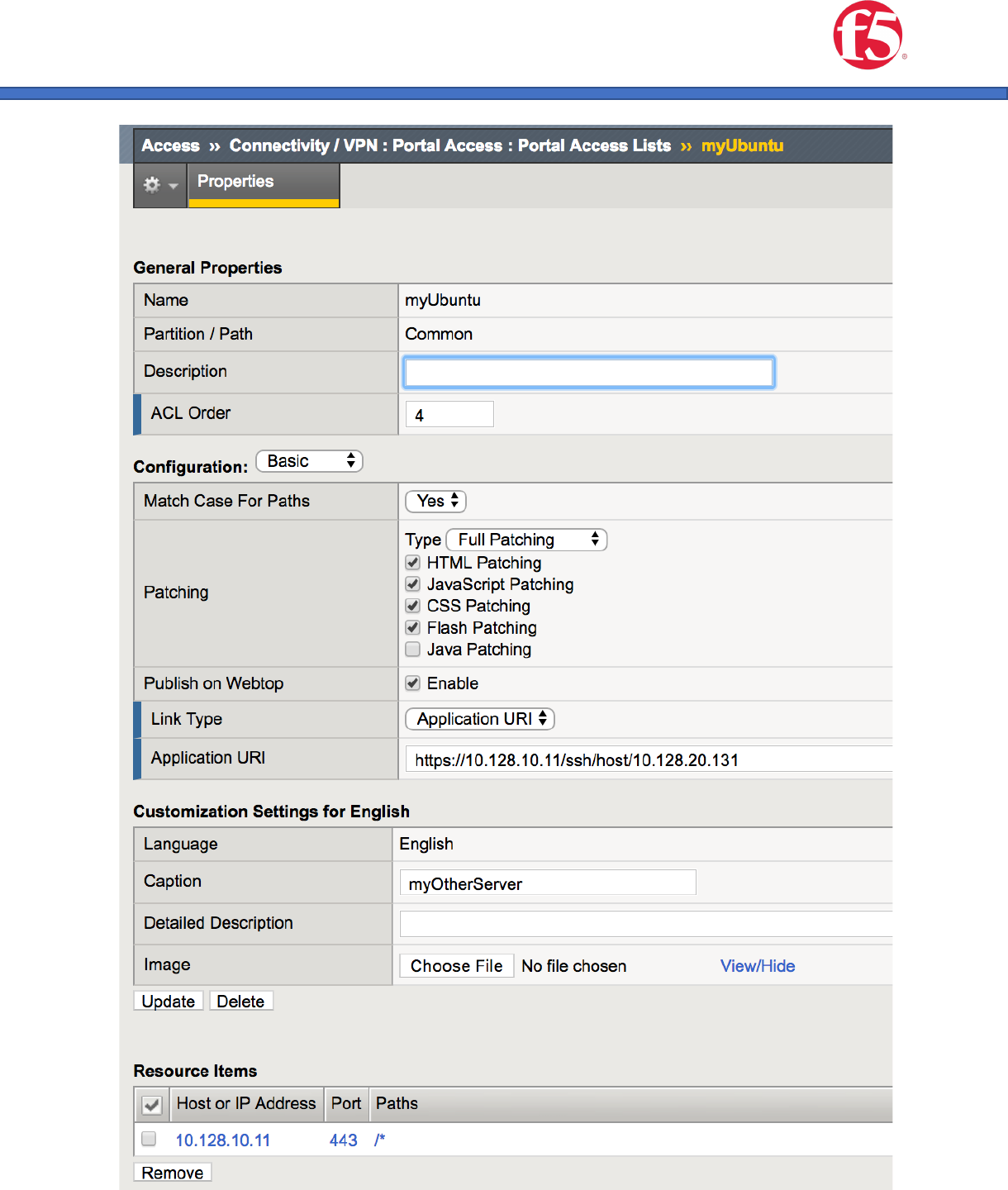Image resolution: width=1008 pixels, height=1190 pixels.
Task: Click the Description input field
Action: 588,373
